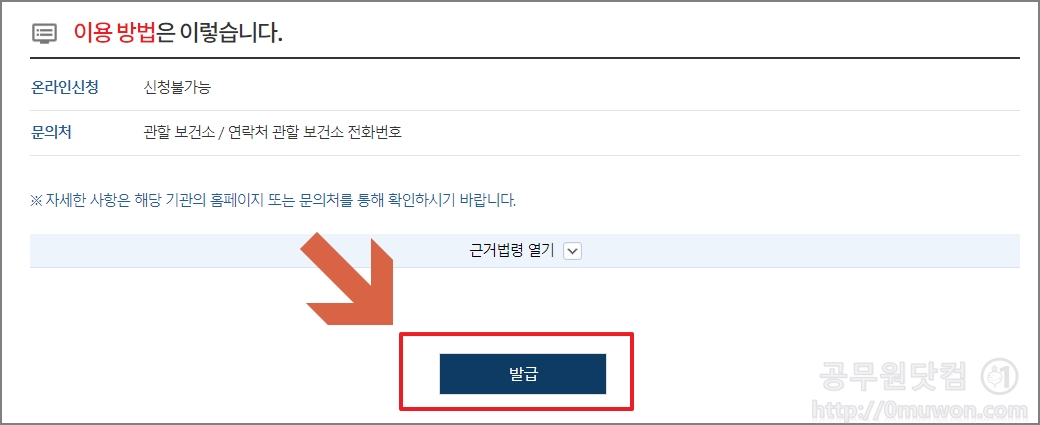This screenshot has width=1040, height=425.
Task: Click the 온라인신청 row label
Action: (x=65, y=88)
